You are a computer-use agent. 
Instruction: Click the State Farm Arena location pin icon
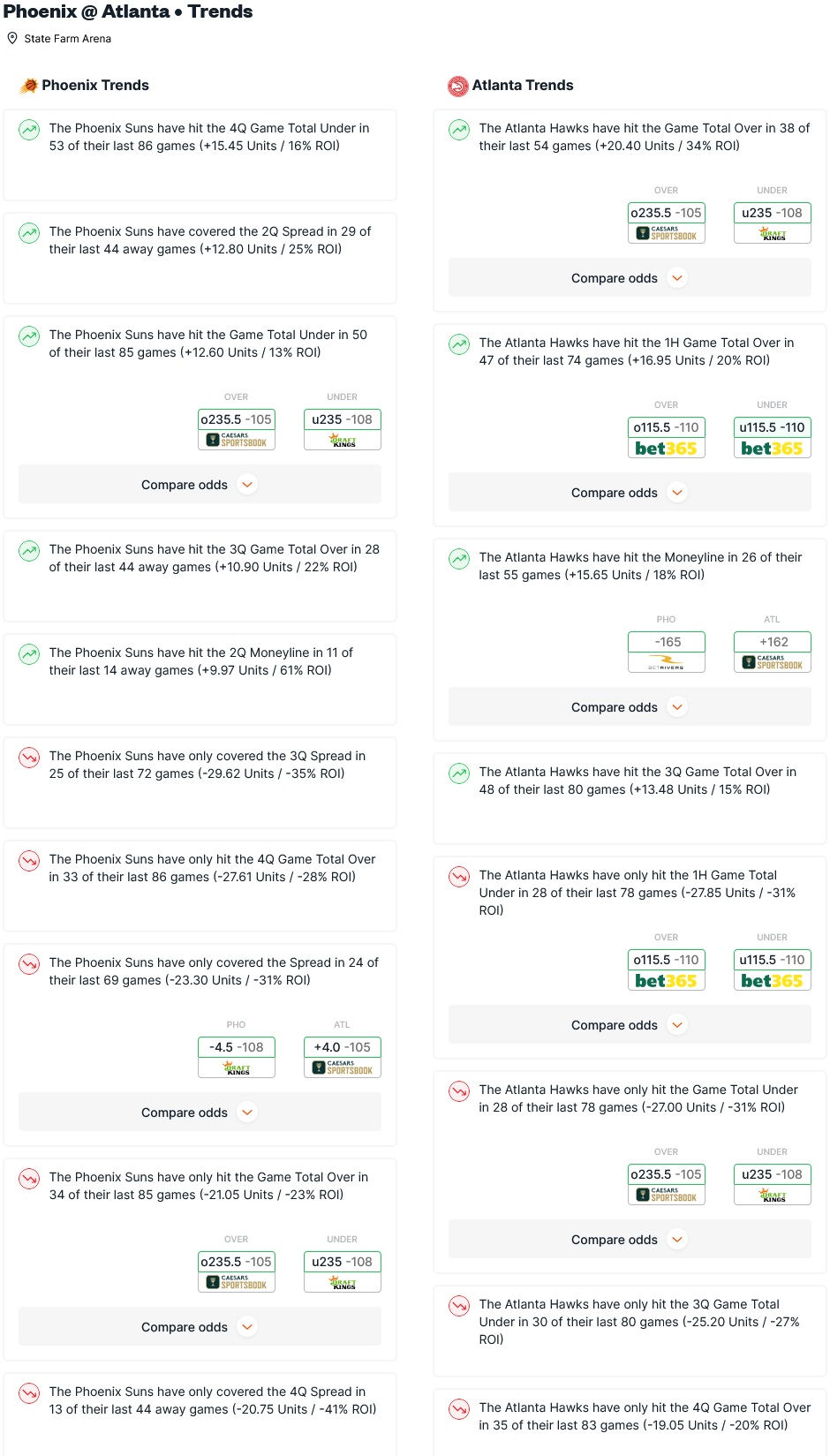click(12, 38)
